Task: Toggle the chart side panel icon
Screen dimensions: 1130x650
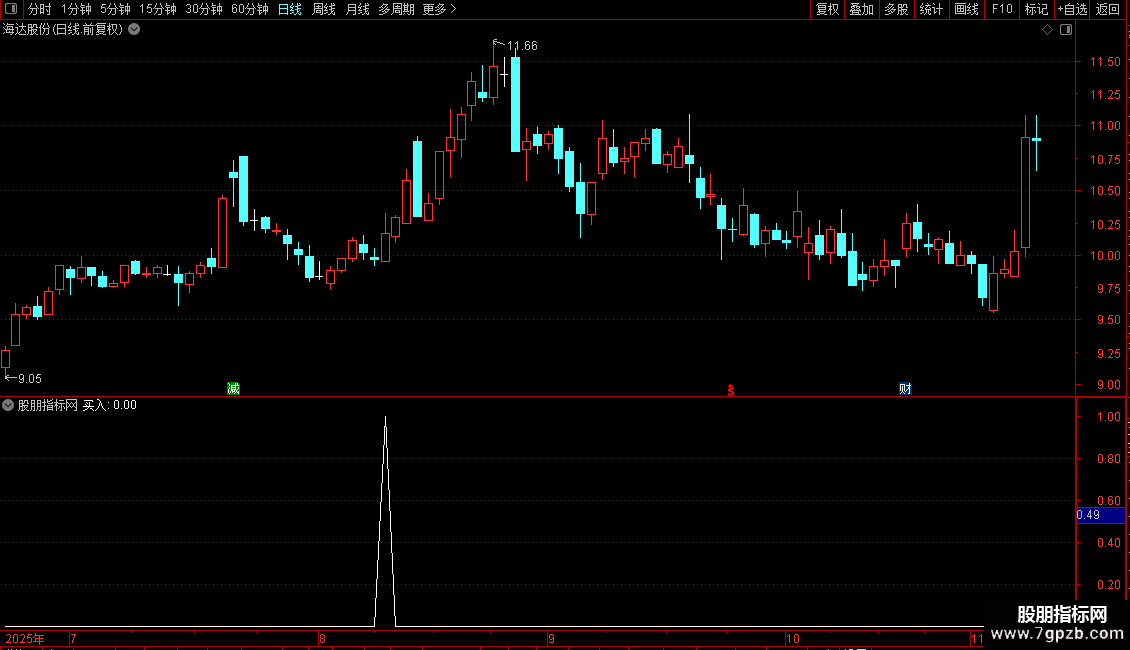Action: [x=1066, y=30]
